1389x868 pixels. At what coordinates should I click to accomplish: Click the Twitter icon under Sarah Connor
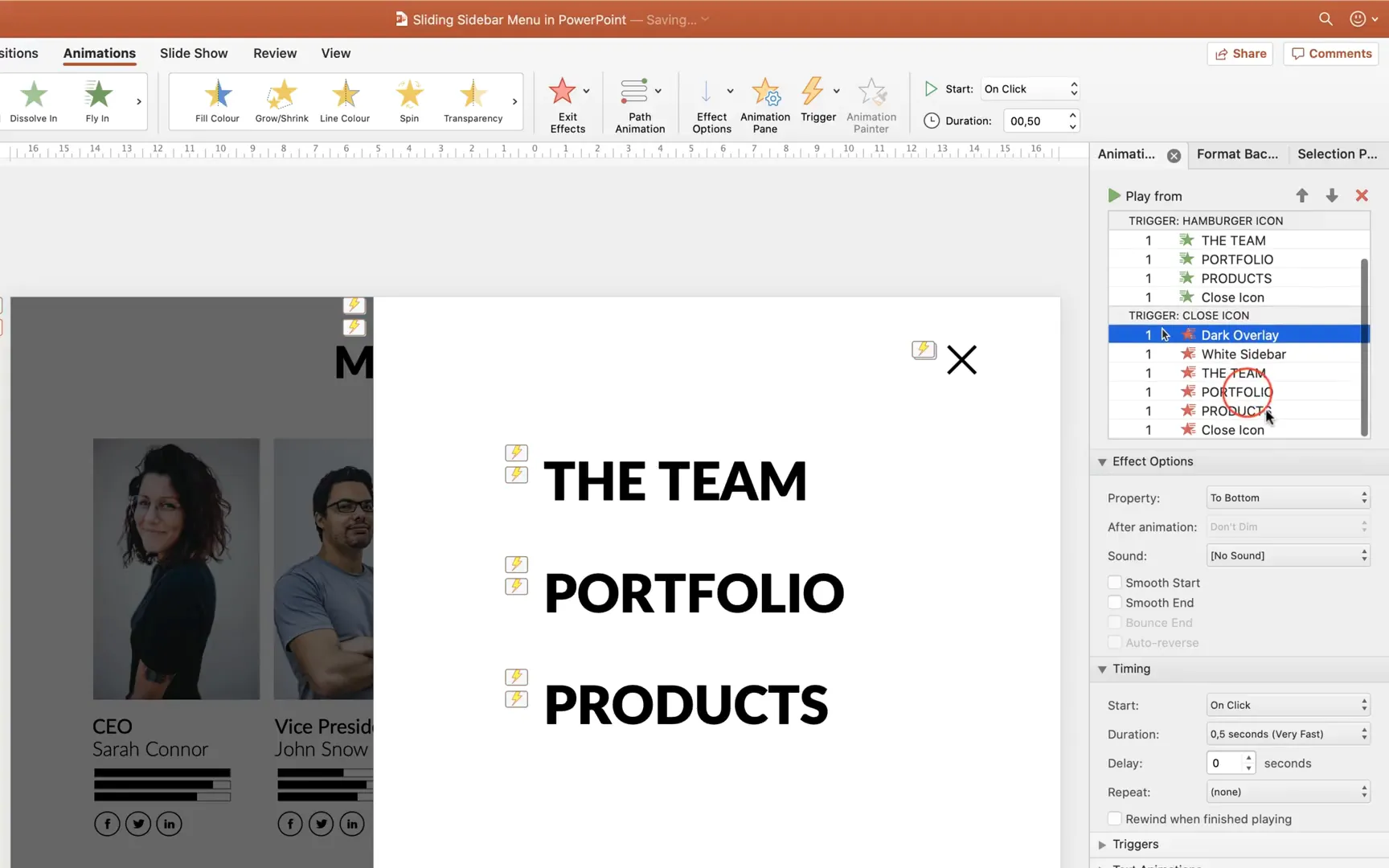click(138, 824)
